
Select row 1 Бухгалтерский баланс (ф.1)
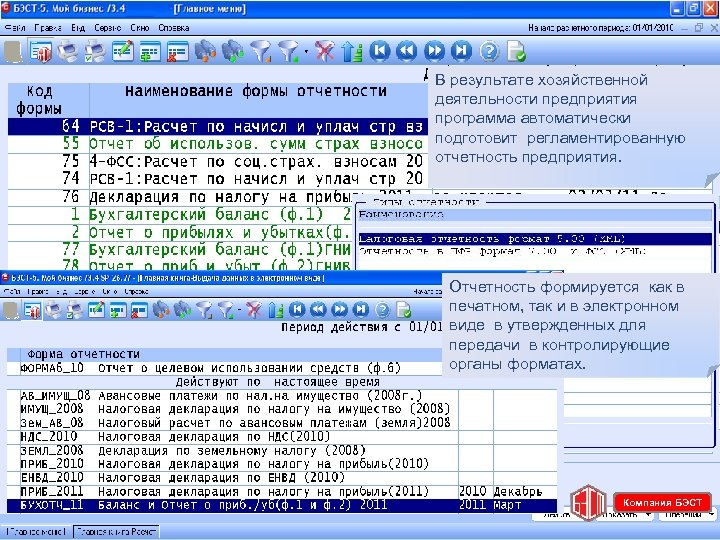pos(181,214)
